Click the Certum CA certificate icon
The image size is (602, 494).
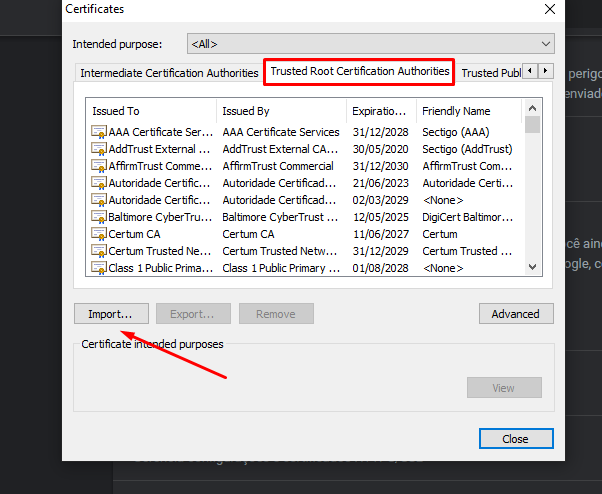coord(99,234)
